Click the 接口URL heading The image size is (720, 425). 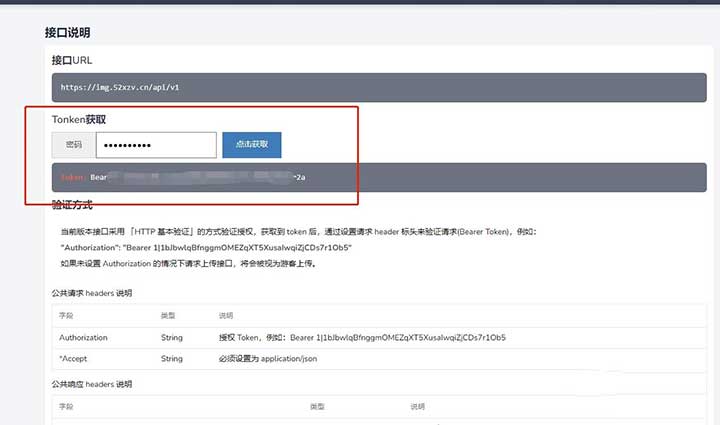[x=72, y=60]
